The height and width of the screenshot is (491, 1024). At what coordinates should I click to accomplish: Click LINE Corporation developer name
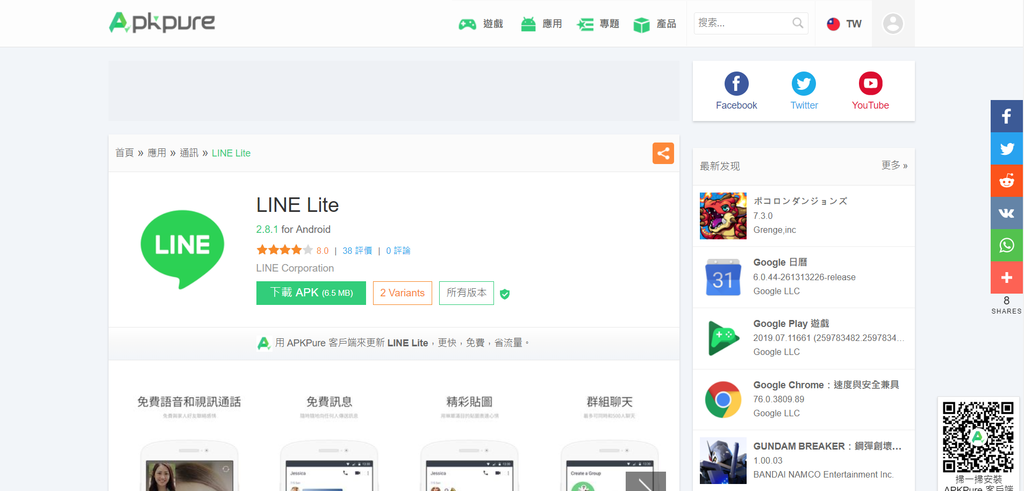[295, 268]
